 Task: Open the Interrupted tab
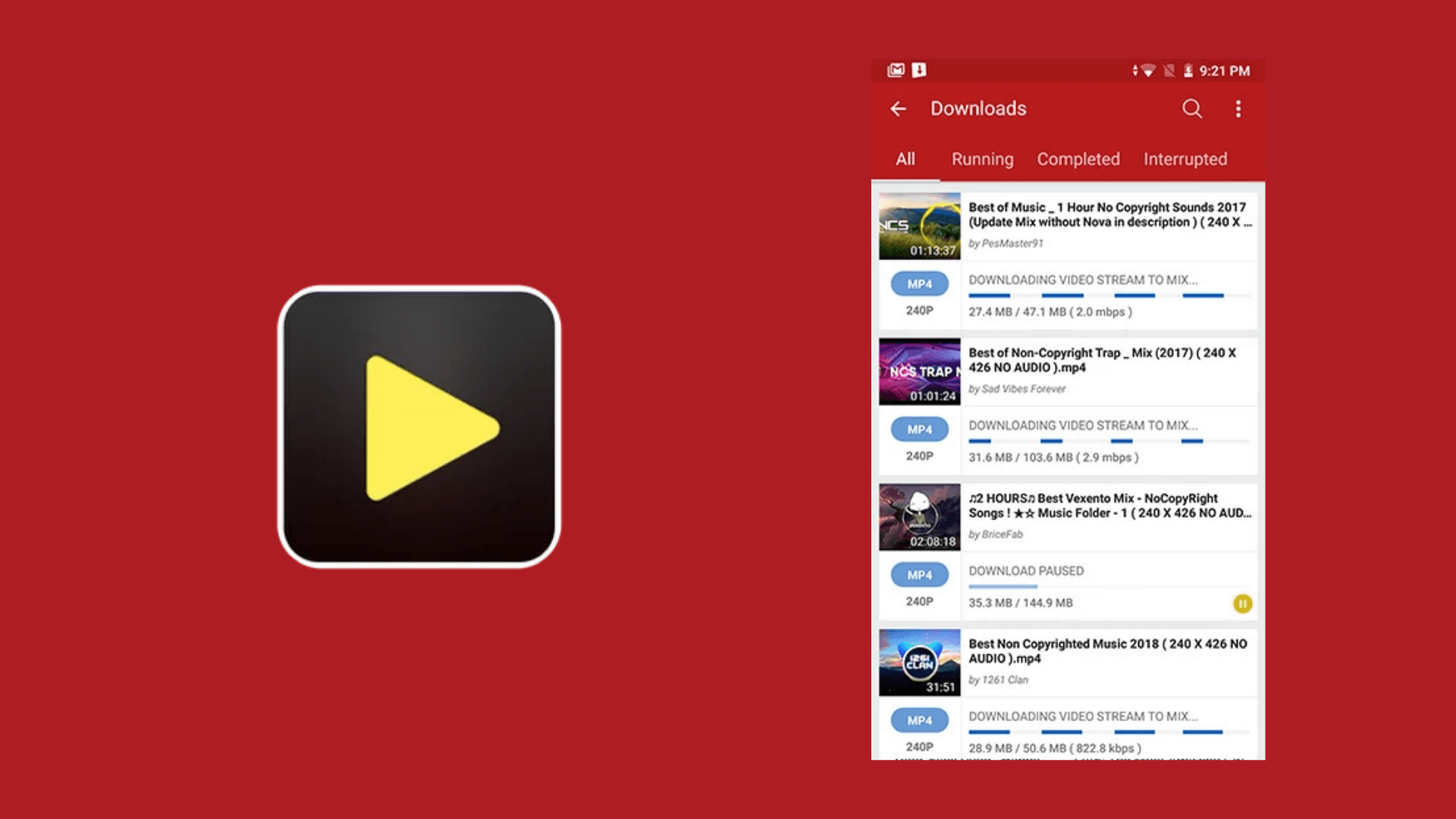(x=1185, y=159)
